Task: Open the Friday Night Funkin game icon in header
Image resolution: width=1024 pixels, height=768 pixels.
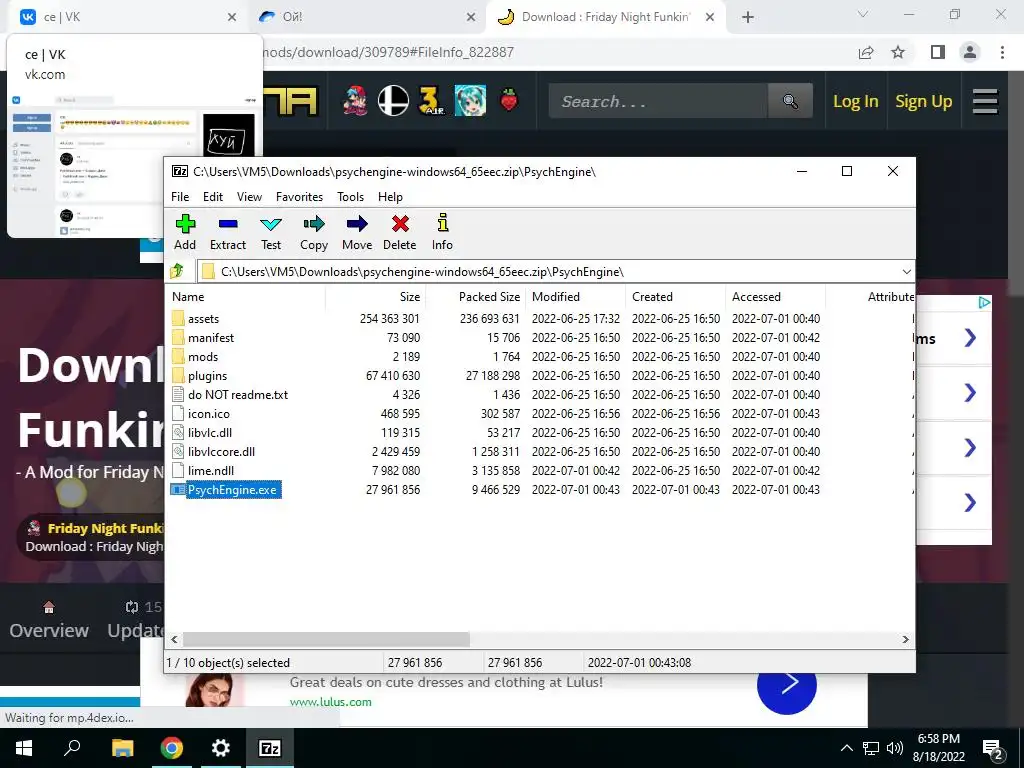Action: tap(355, 101)
